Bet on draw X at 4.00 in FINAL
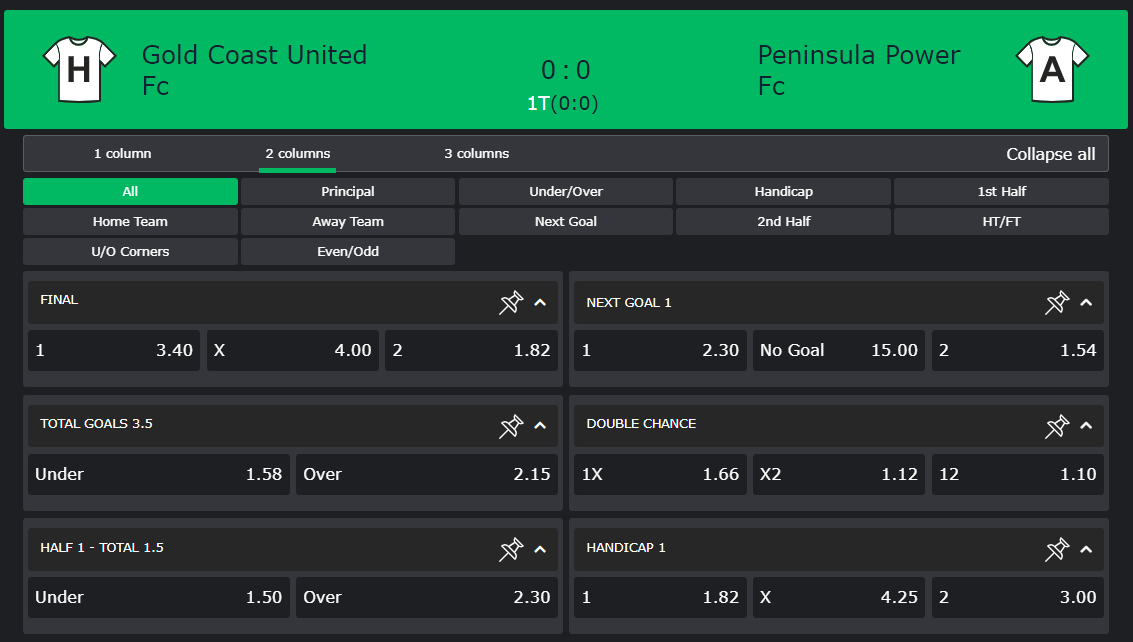The height and width of the screenshot is (642, 1133). pos(292,350)
